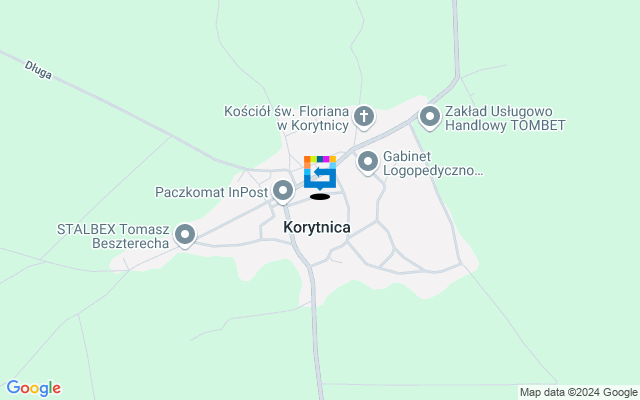Click the Korytnica town name label

tap(317, 227)
